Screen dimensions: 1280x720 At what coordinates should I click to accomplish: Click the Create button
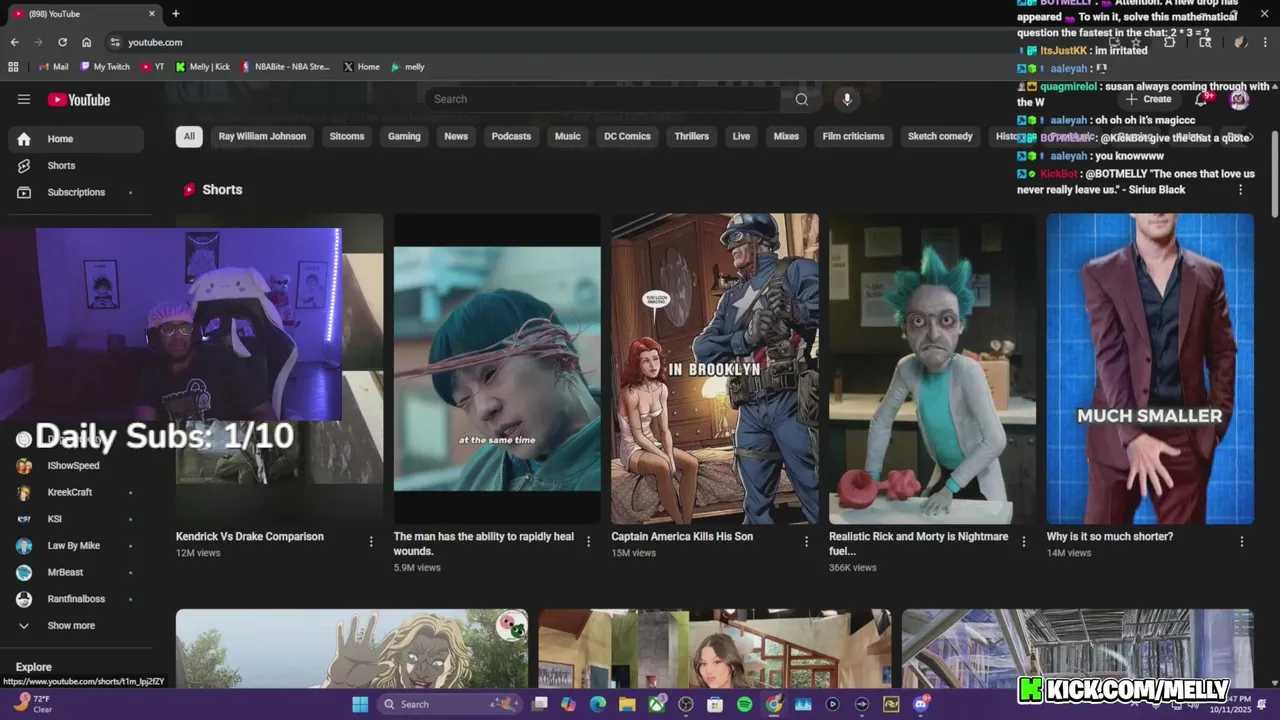[1148, 99]
